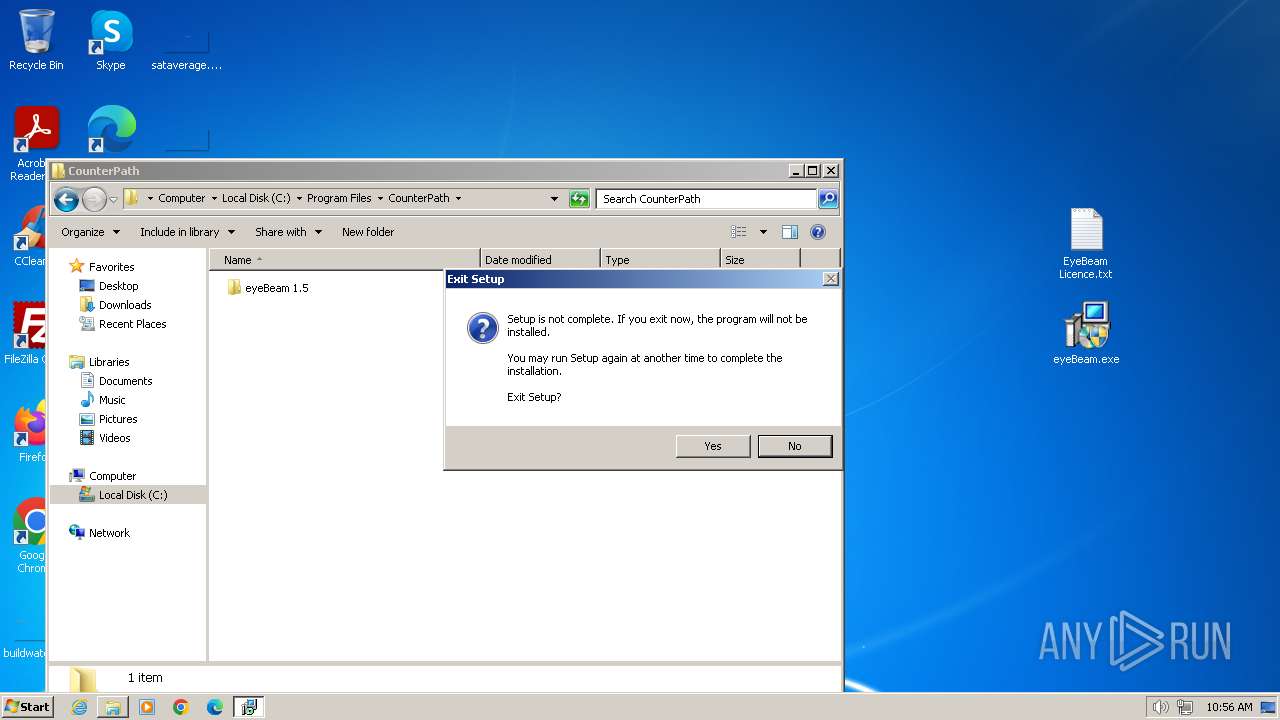Expand dropdown after CounterPath breadcrumb
The height and width of the screenshot is (720, 1280).
click(458, 199)
